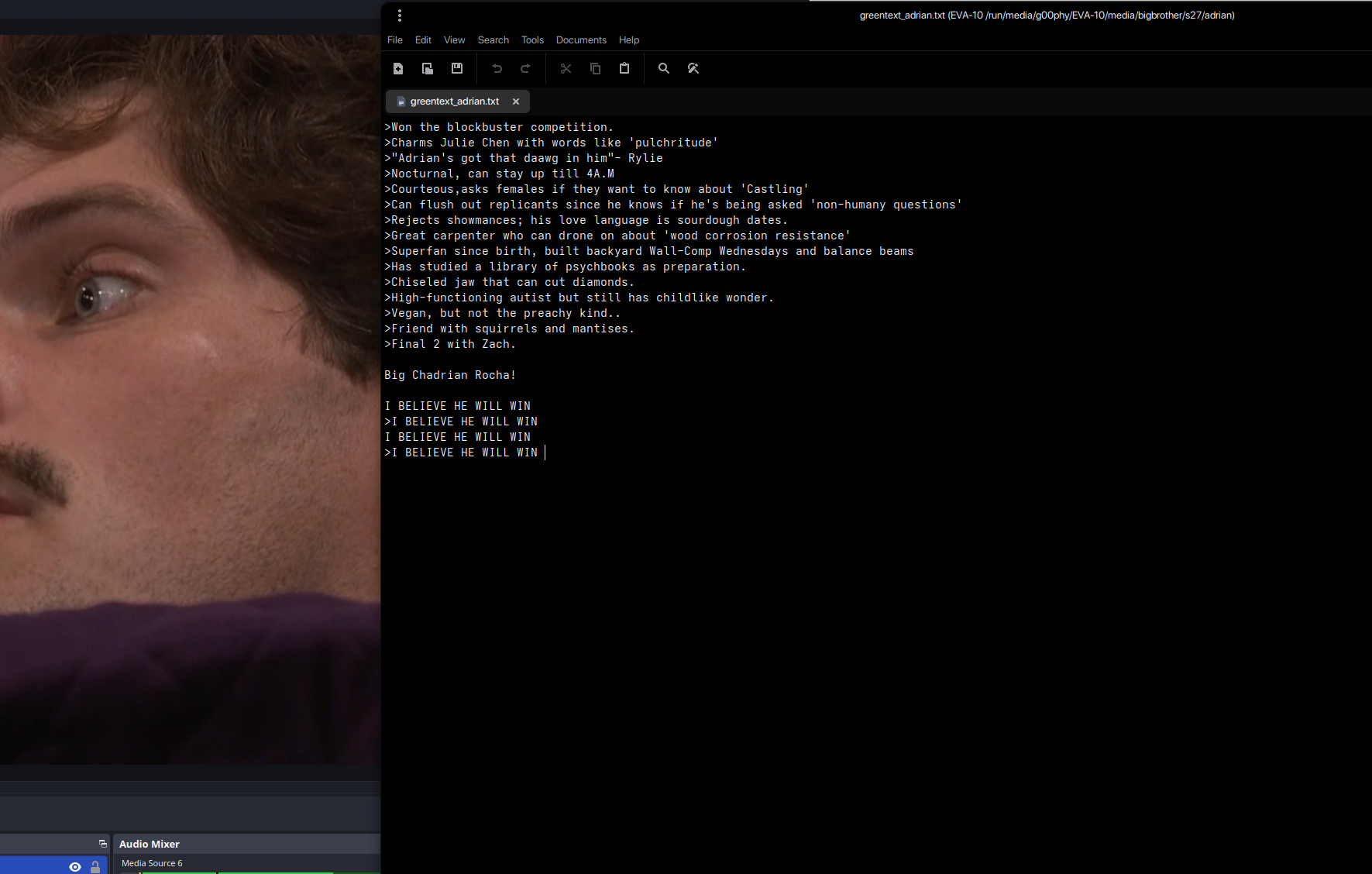Open Find with the magnifier icon
1372x874 pixels.
[664, 68]
